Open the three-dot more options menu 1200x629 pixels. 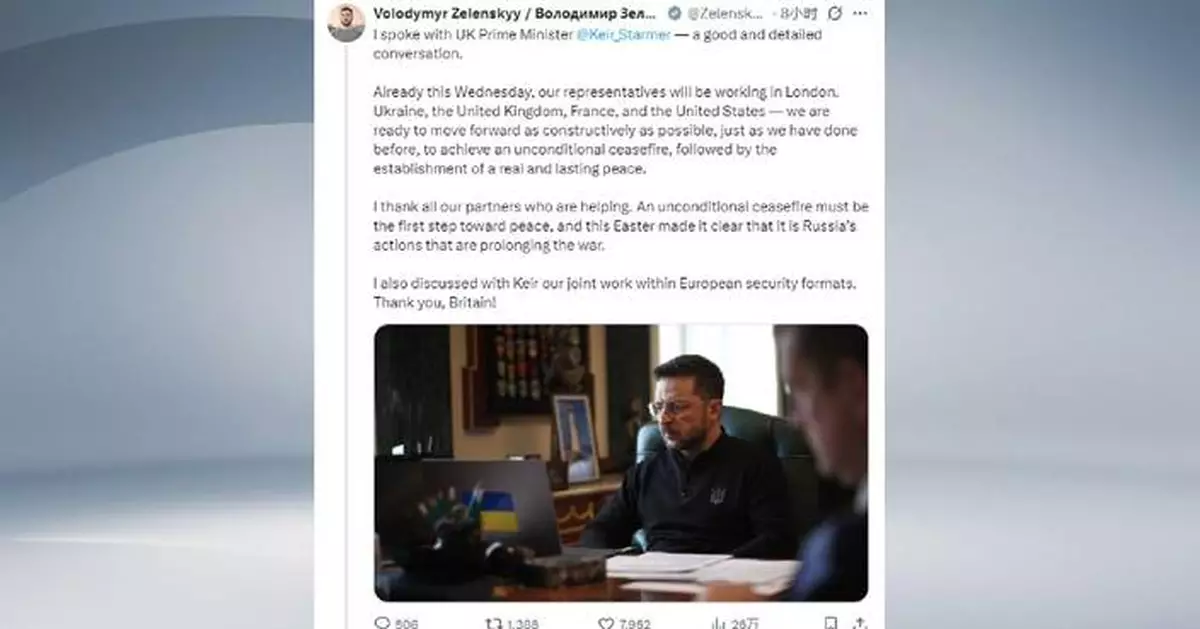[861, 13]
